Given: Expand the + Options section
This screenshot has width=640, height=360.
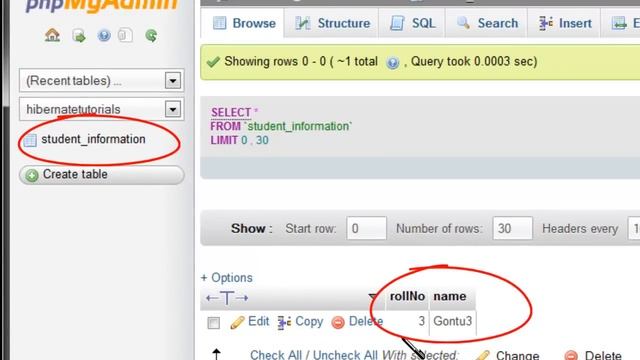Looking at the screenshot, I should [227, 278].
